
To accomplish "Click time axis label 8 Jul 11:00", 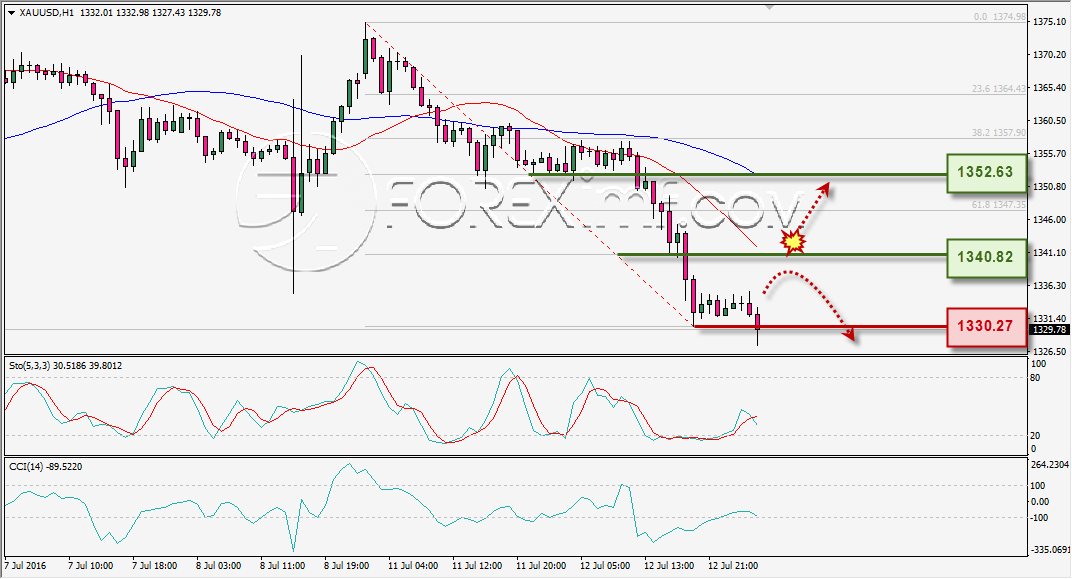I will [x=283, y=566].
